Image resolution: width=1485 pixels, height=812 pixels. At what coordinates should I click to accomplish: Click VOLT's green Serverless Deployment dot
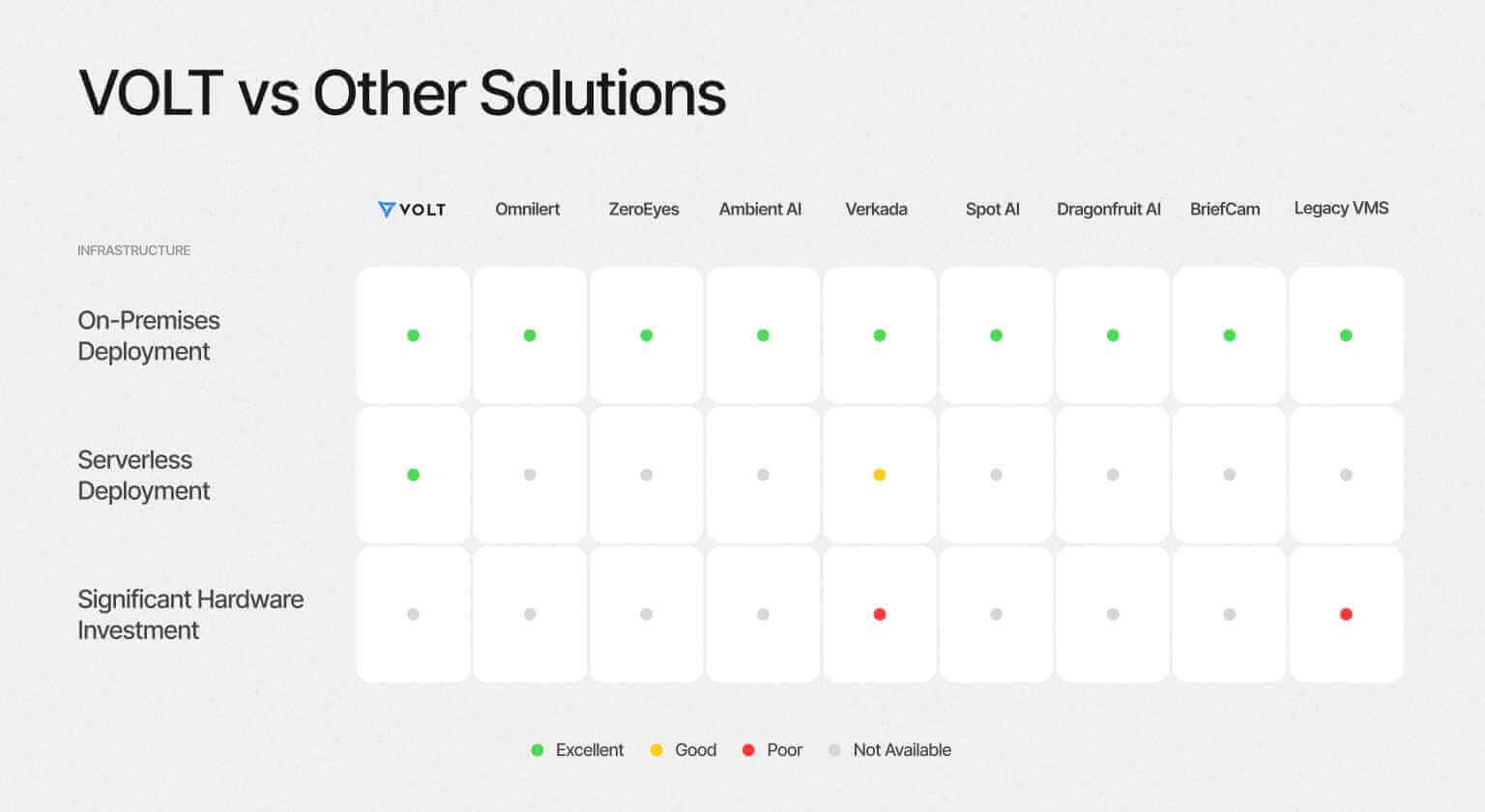click(413, 475)
